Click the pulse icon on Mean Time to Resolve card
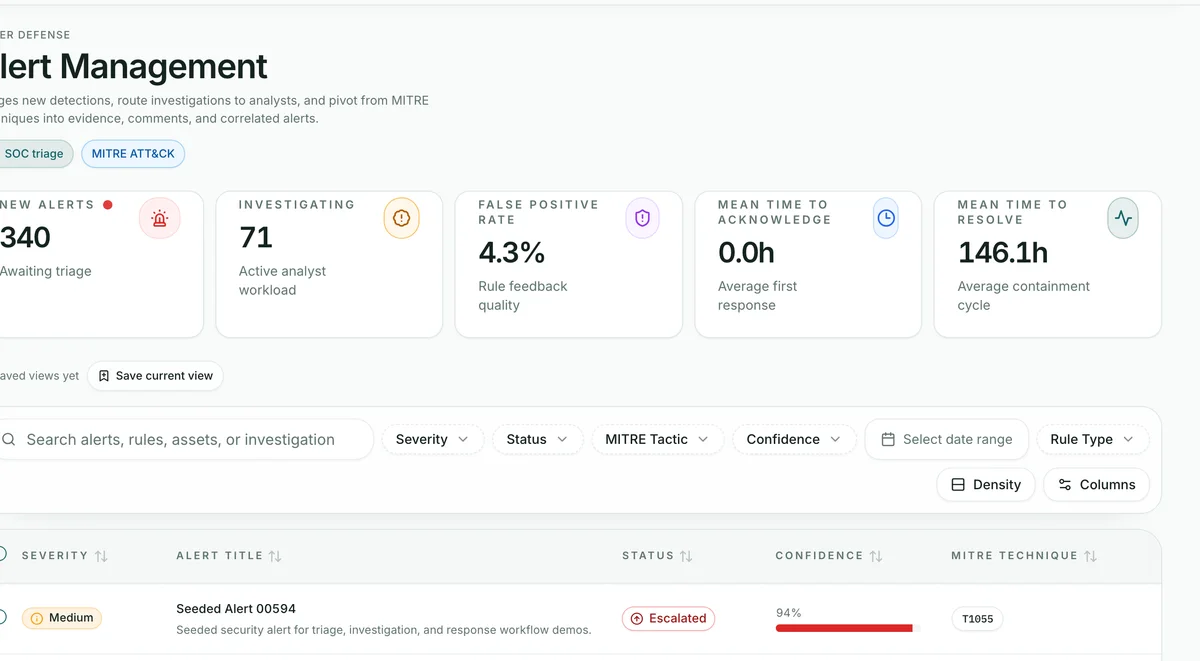Screen dimensions: 1200x661 point(1123,218)
